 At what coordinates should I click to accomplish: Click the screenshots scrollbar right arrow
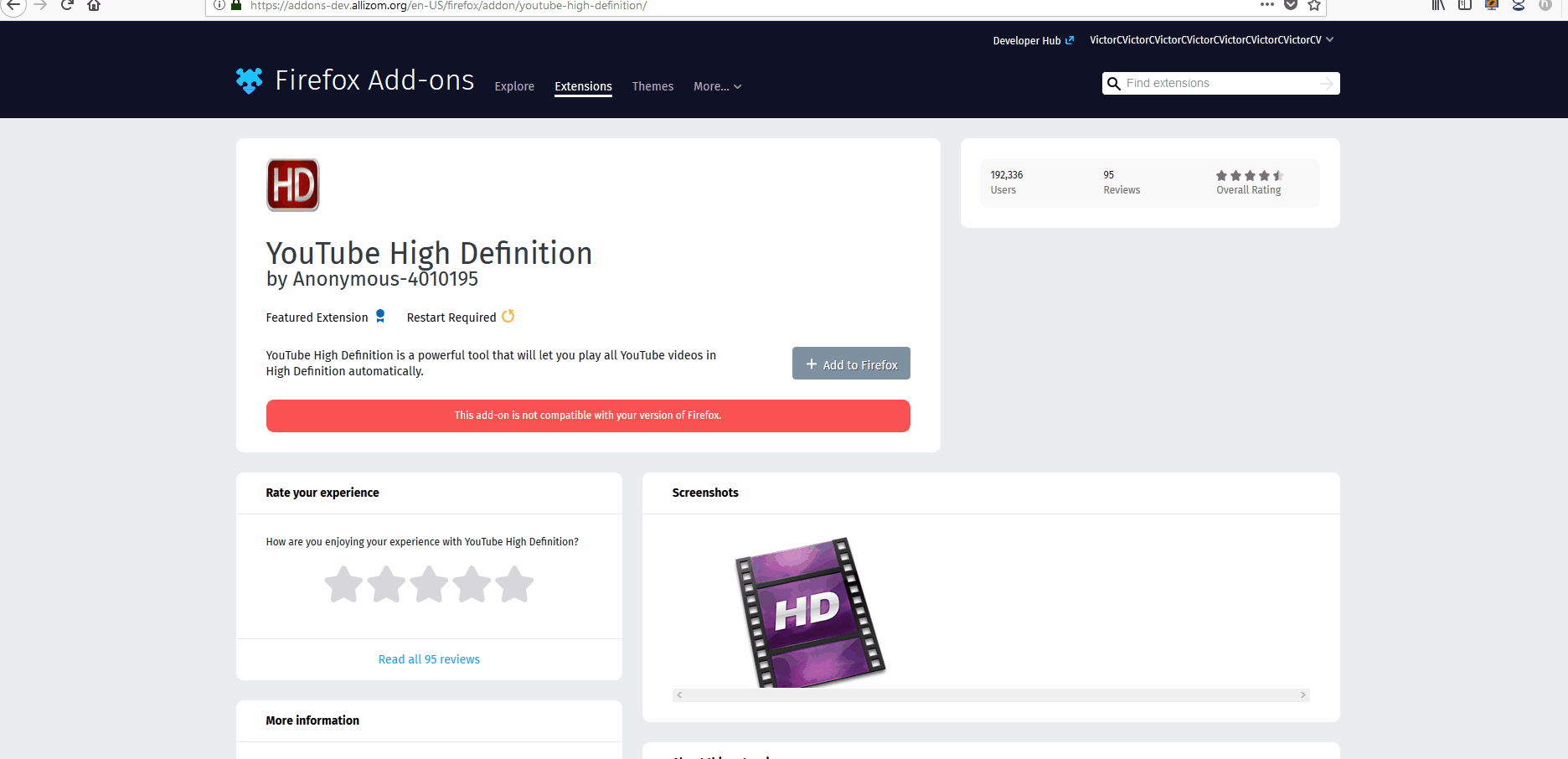1303,695
